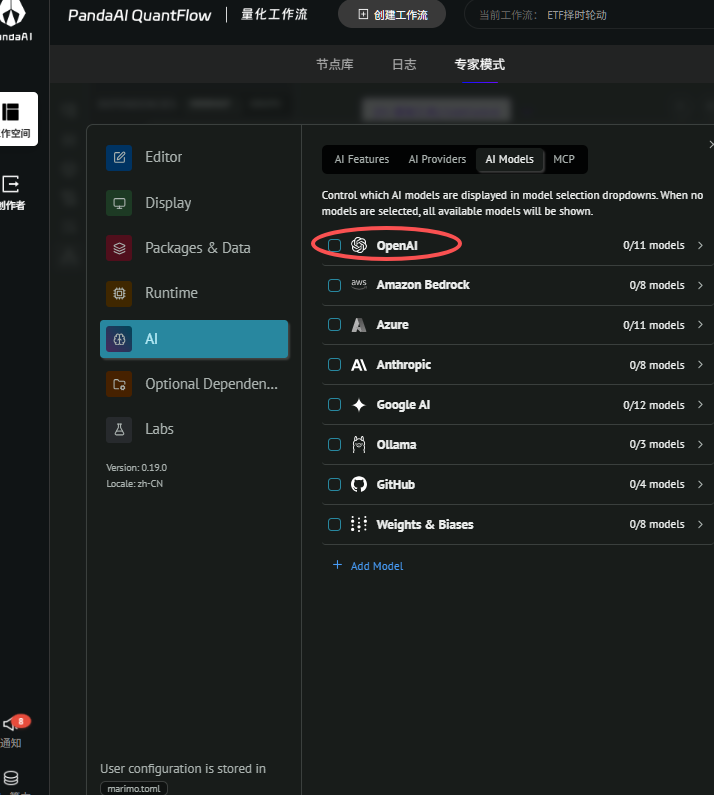
Task: Select the 专家模式 tab
Action: pos(480,64)
